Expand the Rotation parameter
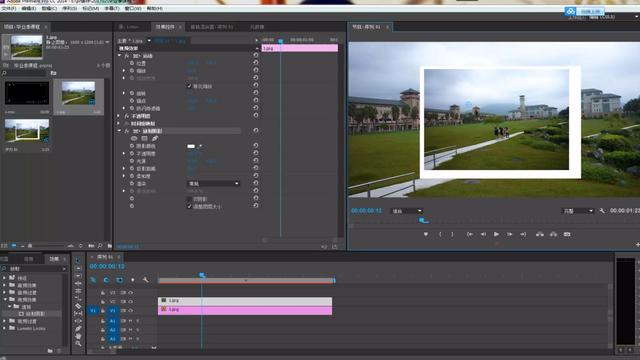The height and width of the screenshot is (360, 640). tap(124, 93)
